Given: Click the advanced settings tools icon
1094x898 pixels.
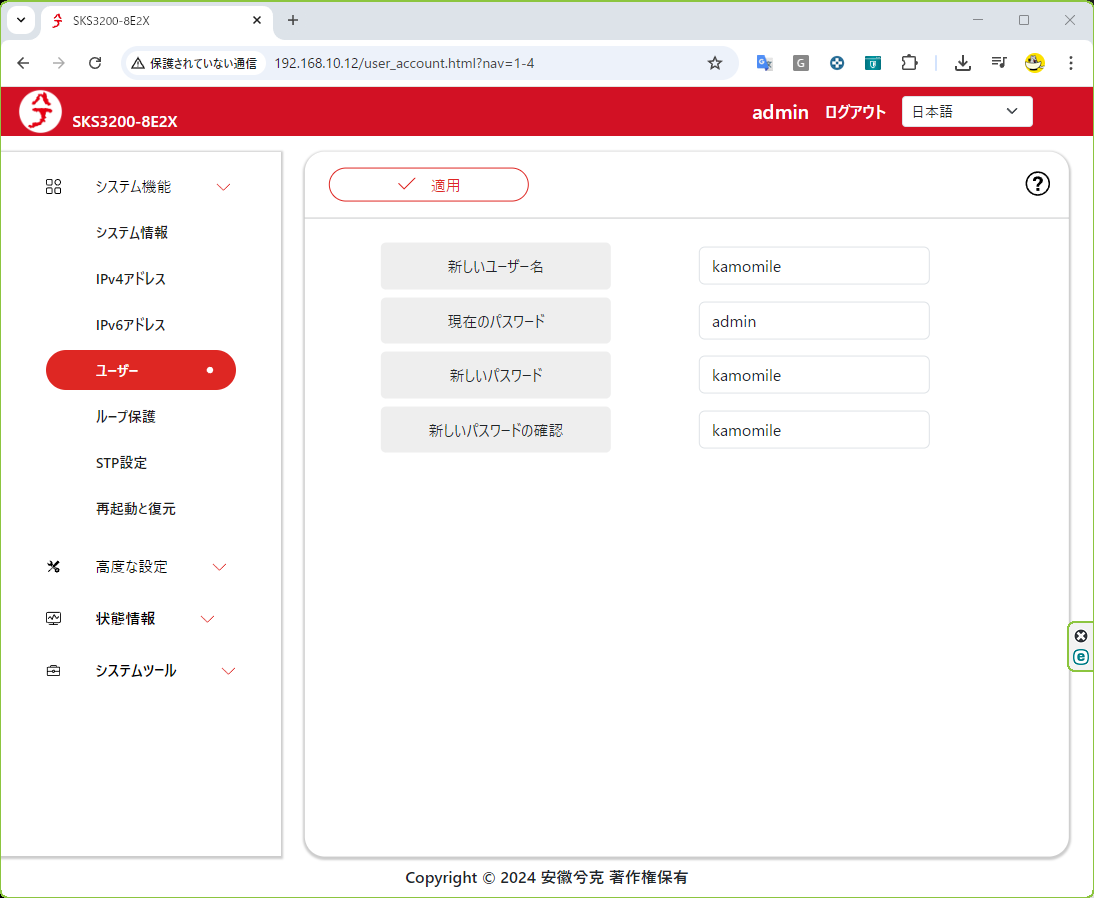Looking at the screenshot, I should (53, 567).
